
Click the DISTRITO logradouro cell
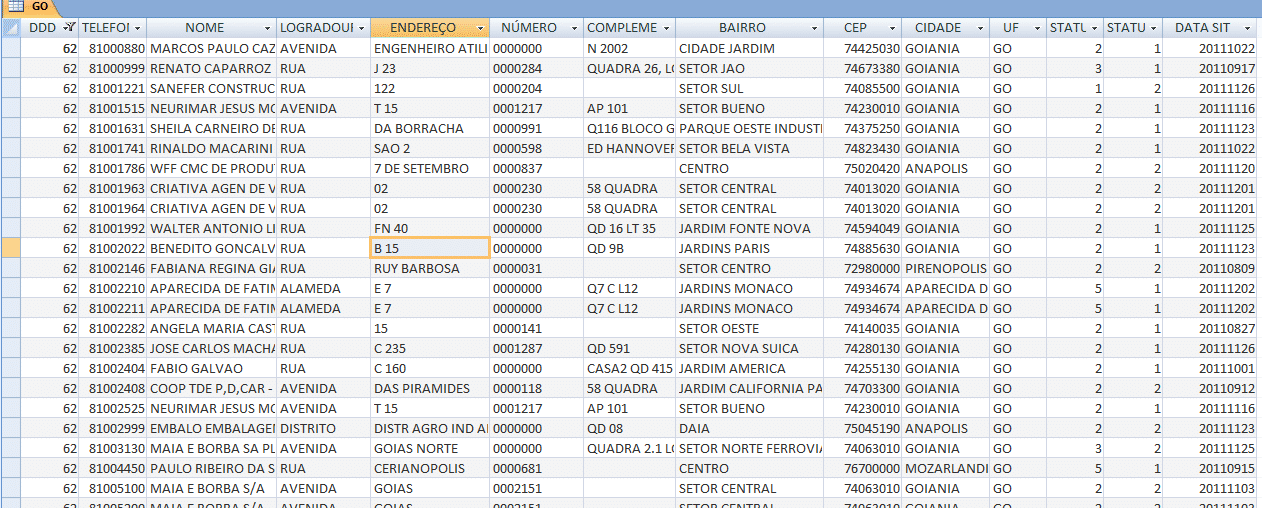pos(323,428)
